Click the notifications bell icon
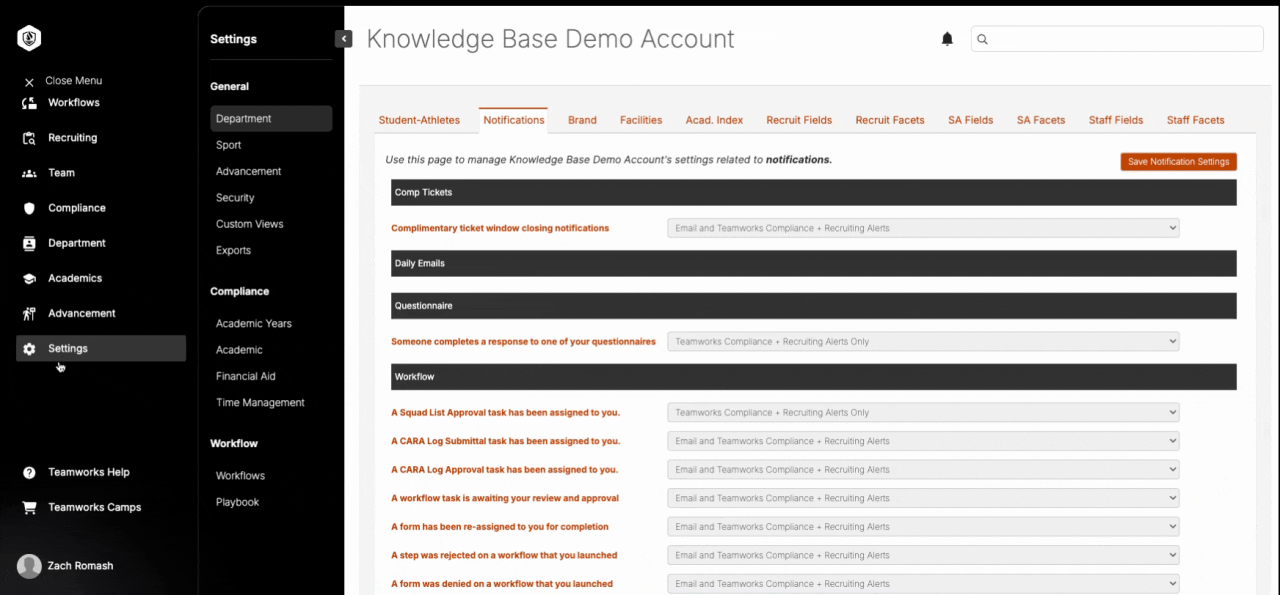The width and height of the screenshot is (1280, 595). [947, 39]
